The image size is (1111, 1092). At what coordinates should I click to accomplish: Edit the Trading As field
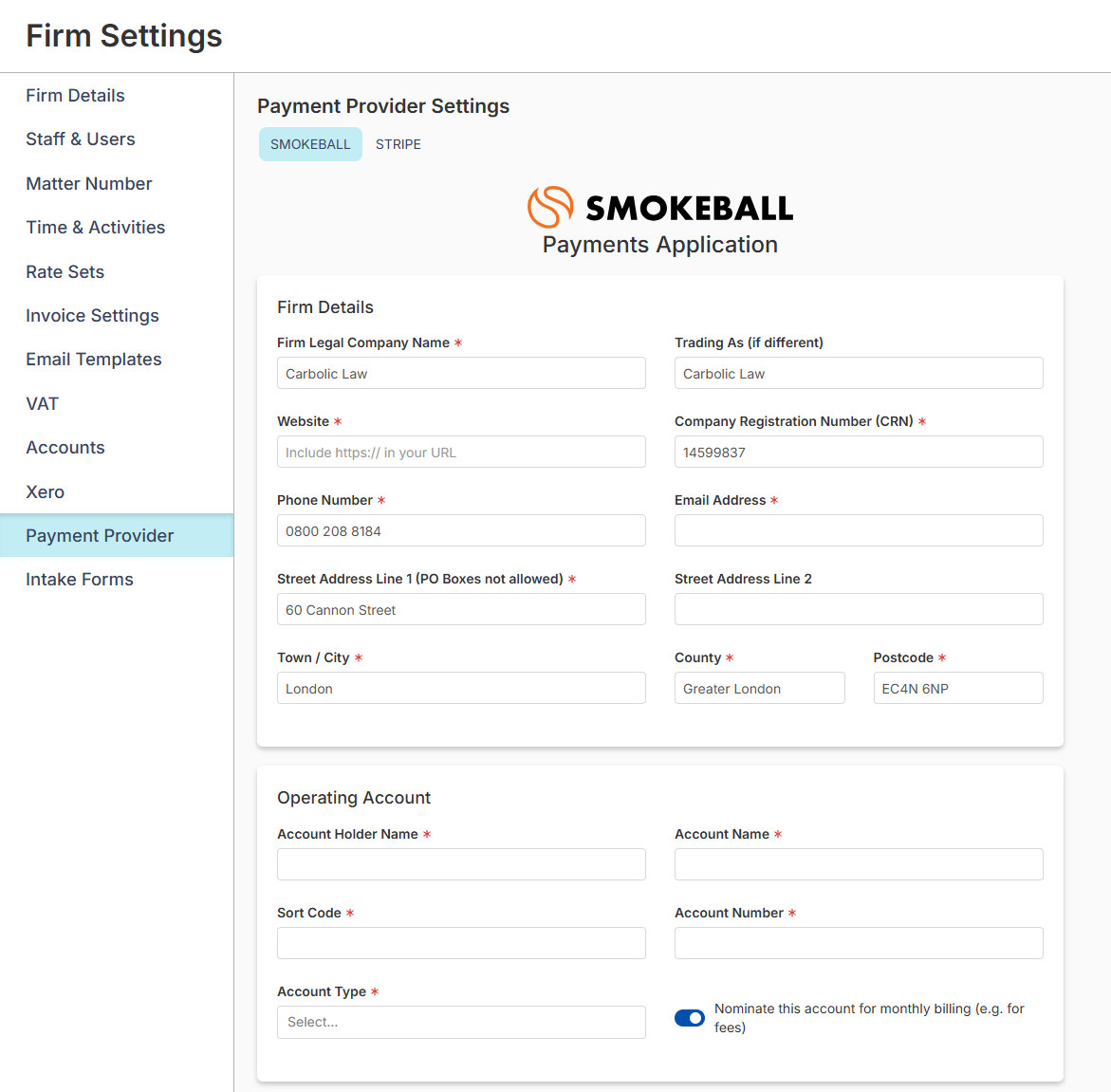[859, 373]
